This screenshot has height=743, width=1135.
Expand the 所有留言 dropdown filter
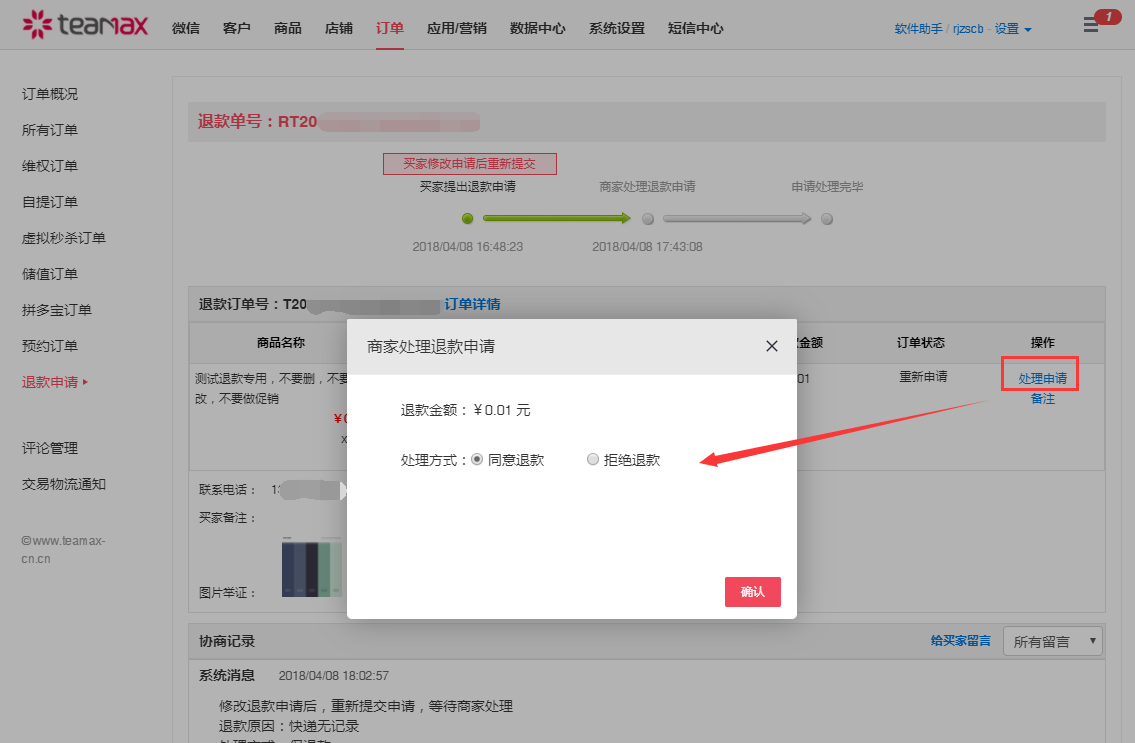pyautogui.click(x=1052, y=642)
